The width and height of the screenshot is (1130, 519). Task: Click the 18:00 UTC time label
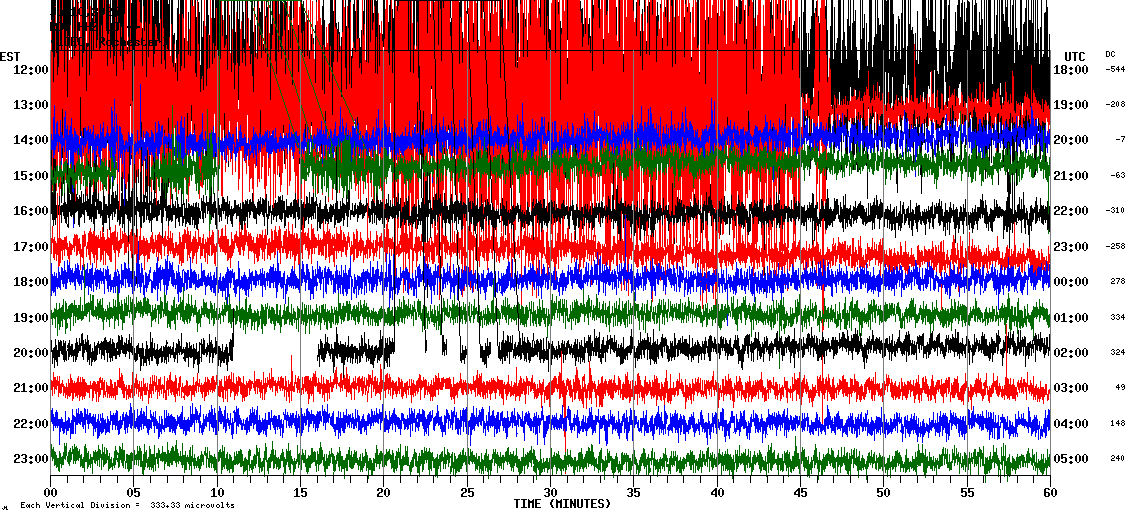click(1071, 70)
